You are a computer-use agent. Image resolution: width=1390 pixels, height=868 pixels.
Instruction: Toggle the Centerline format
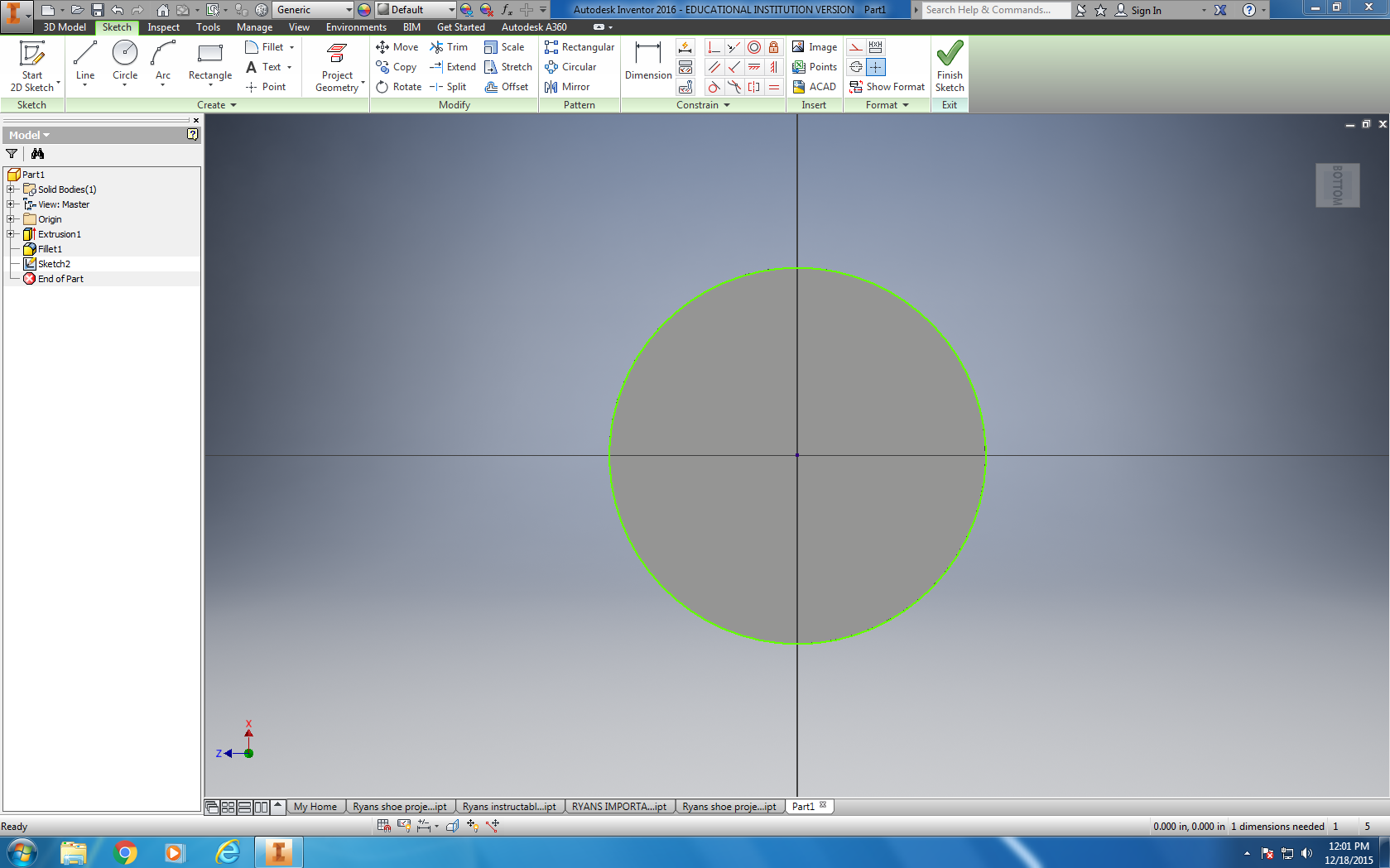pyautogui.click(x=856, y=67)
